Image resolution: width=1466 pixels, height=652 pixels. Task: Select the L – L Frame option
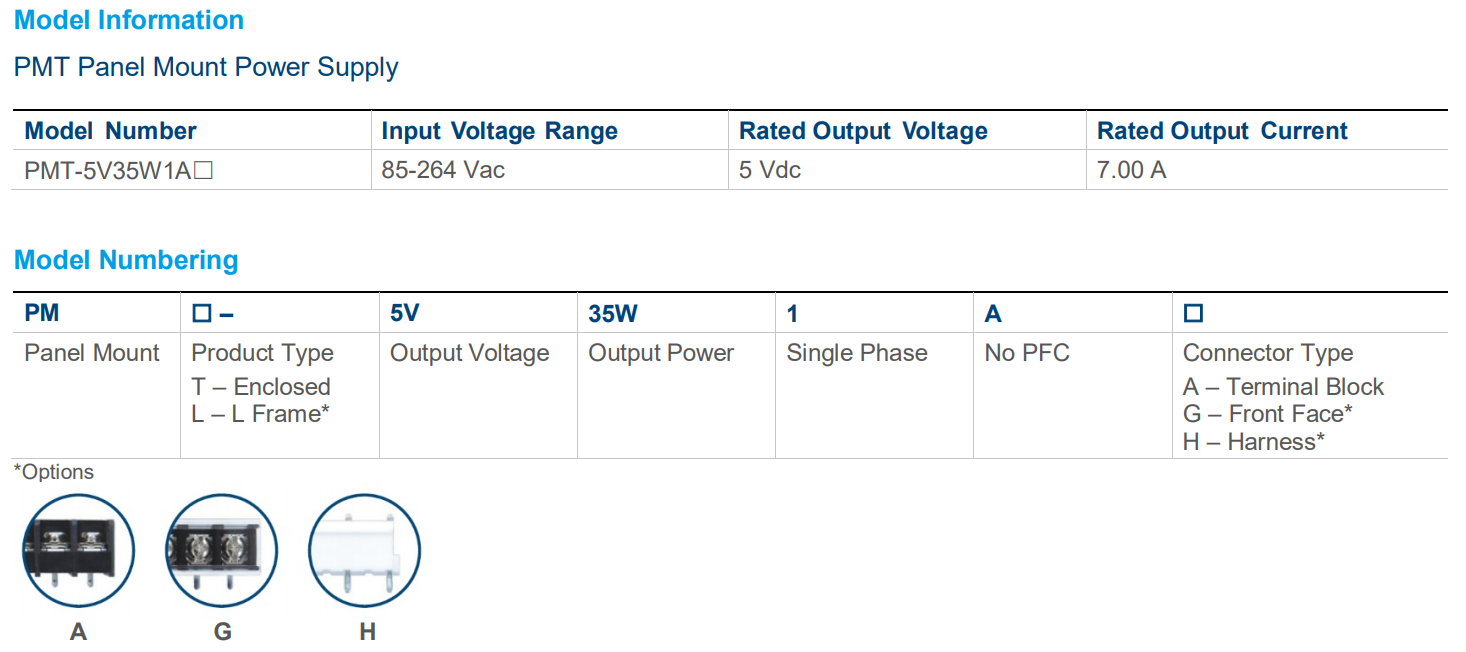point(261,414)
